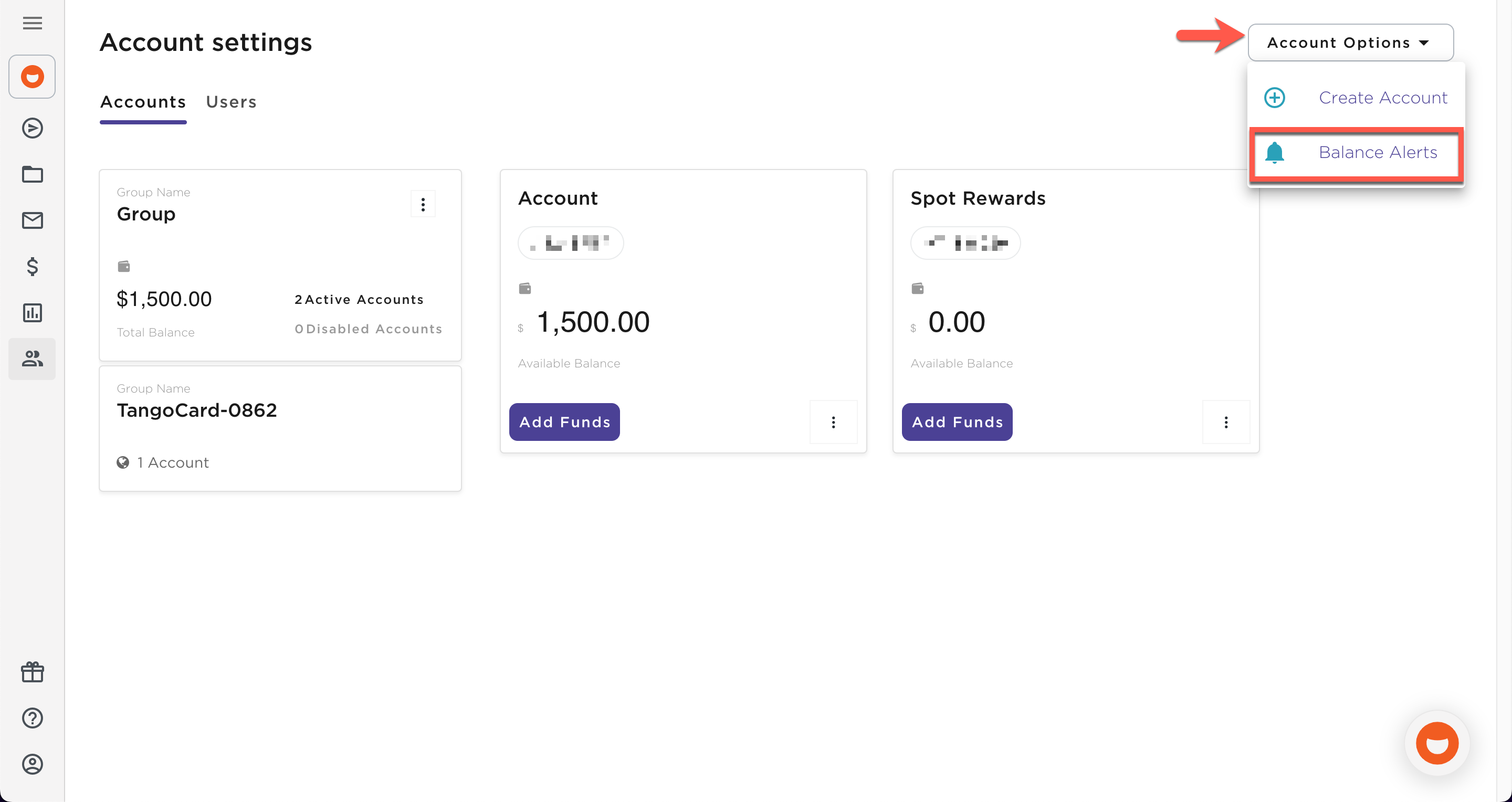Open the chat support bubble at bottom right
Viewport: 1512px width, 802px height.
click(1436, 743)
